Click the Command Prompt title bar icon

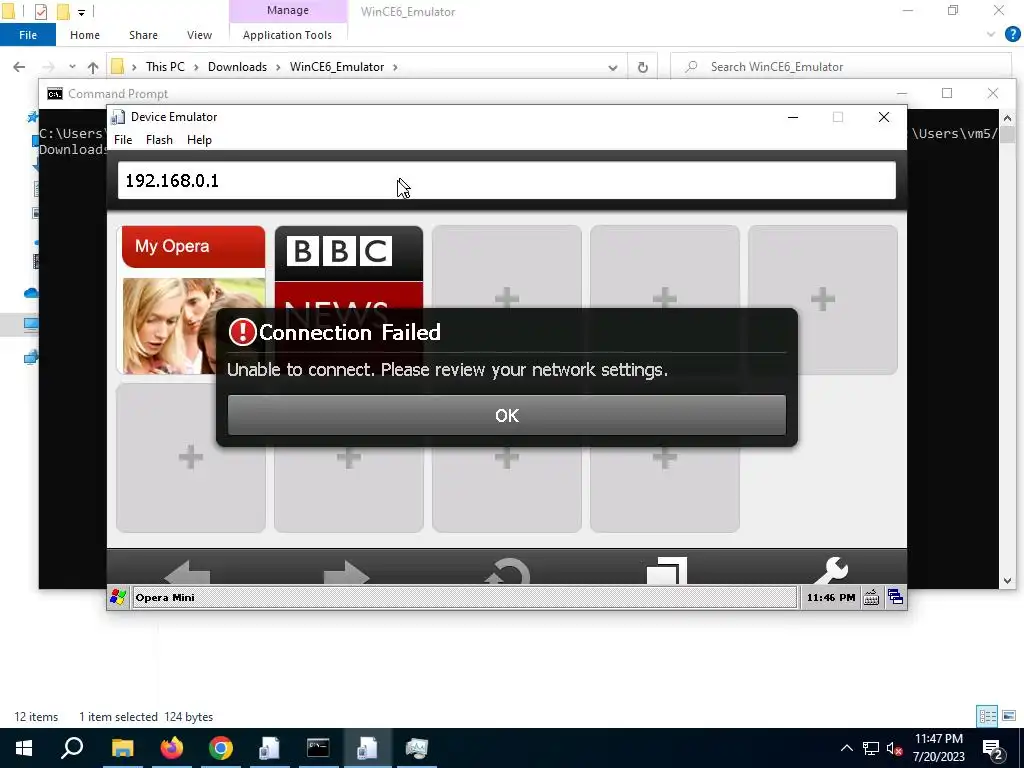coord(55,94)
